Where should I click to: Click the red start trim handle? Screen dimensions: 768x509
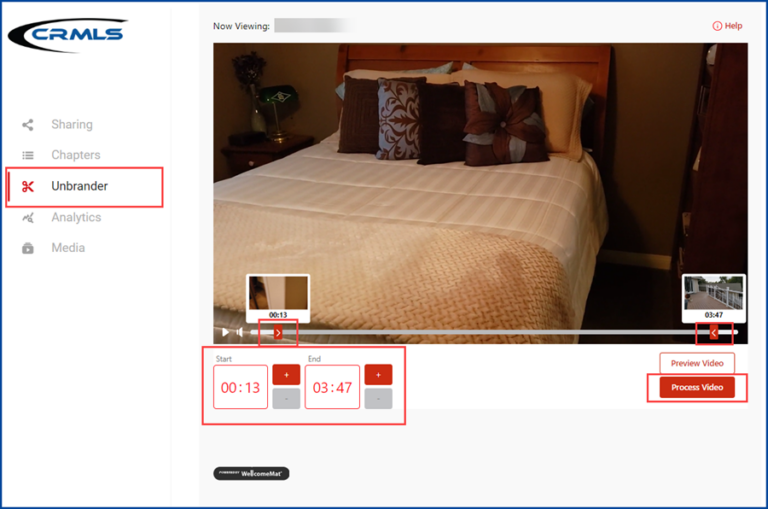[278, 332]
